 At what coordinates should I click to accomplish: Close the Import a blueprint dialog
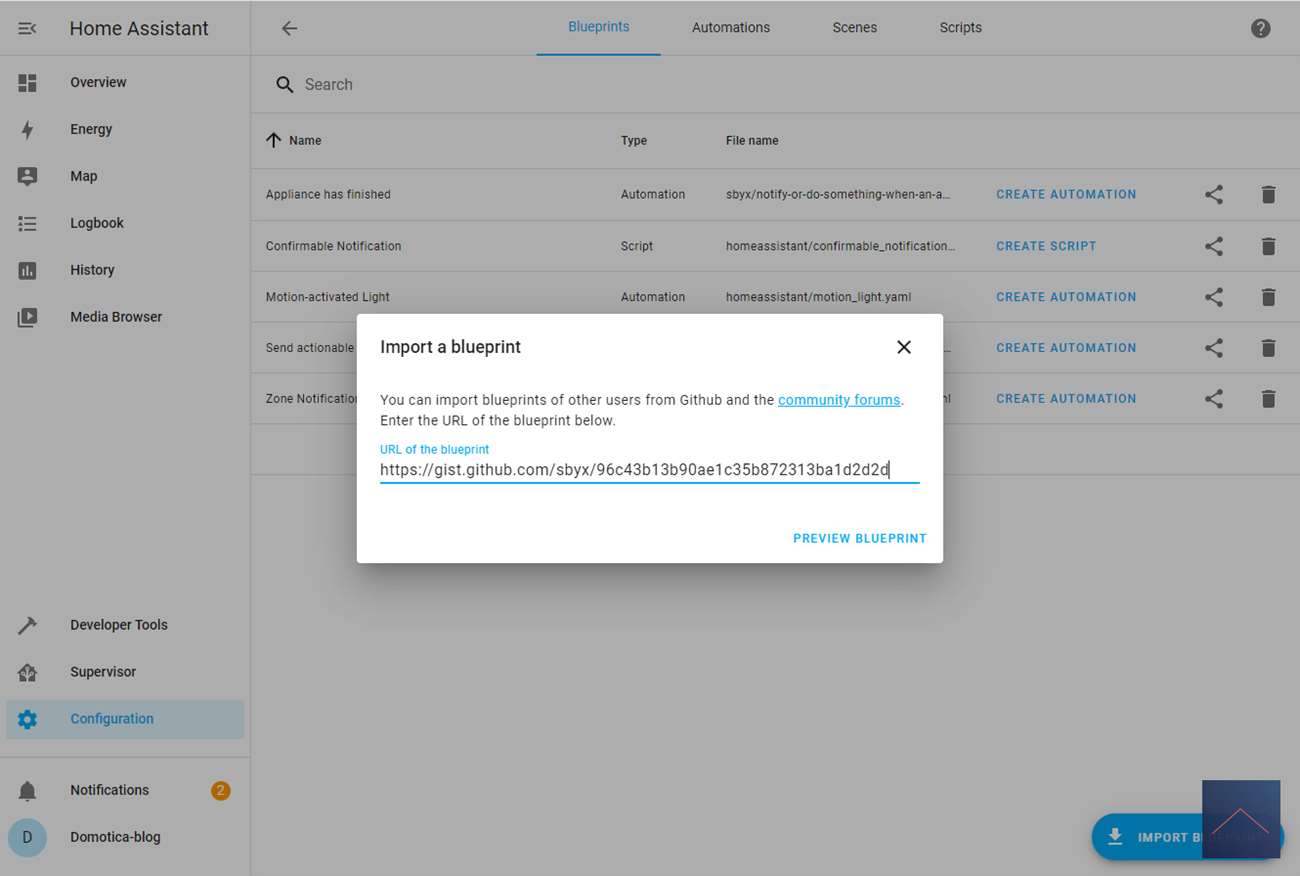903,347
